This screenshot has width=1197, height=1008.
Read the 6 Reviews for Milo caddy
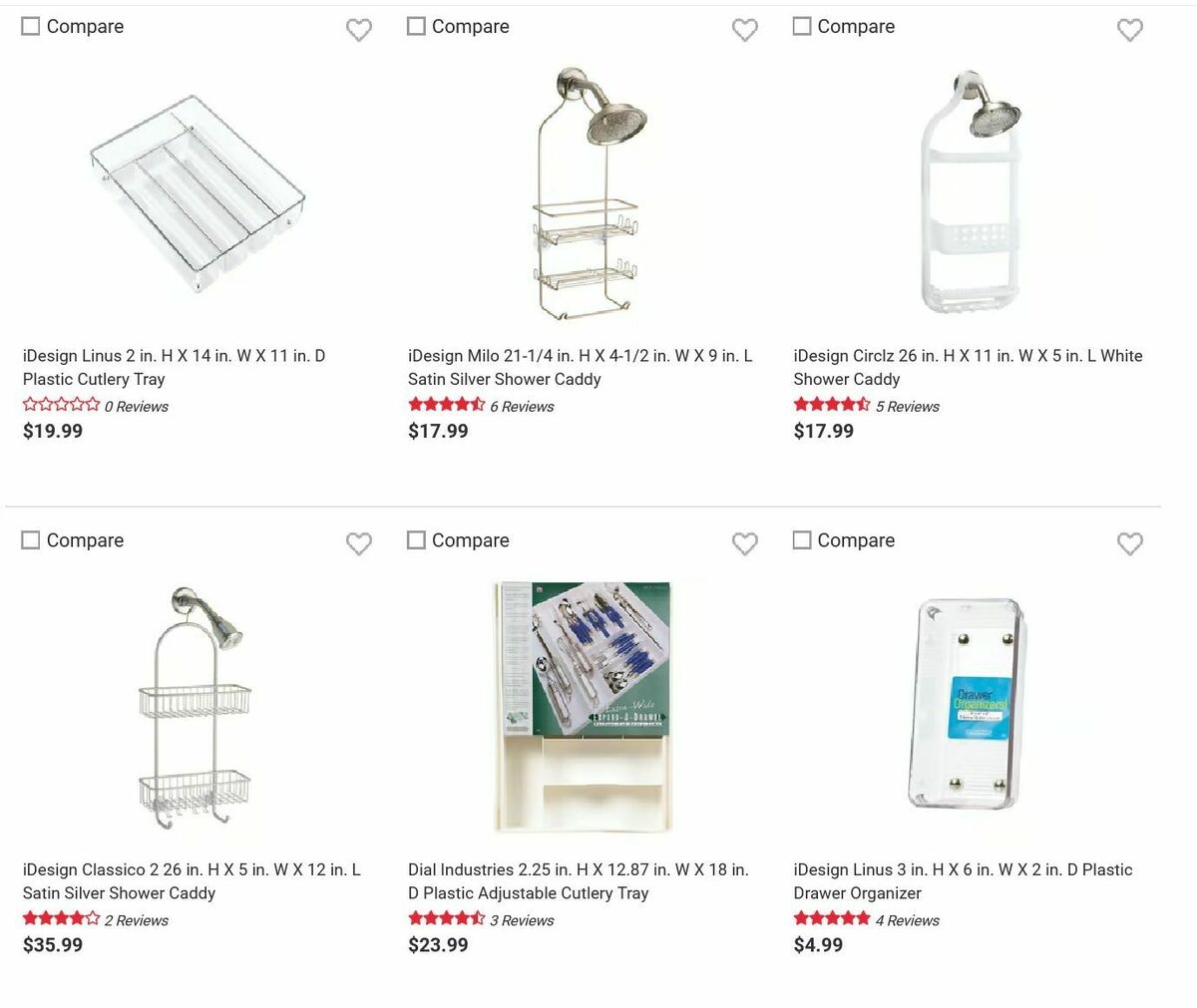point(523,406)
